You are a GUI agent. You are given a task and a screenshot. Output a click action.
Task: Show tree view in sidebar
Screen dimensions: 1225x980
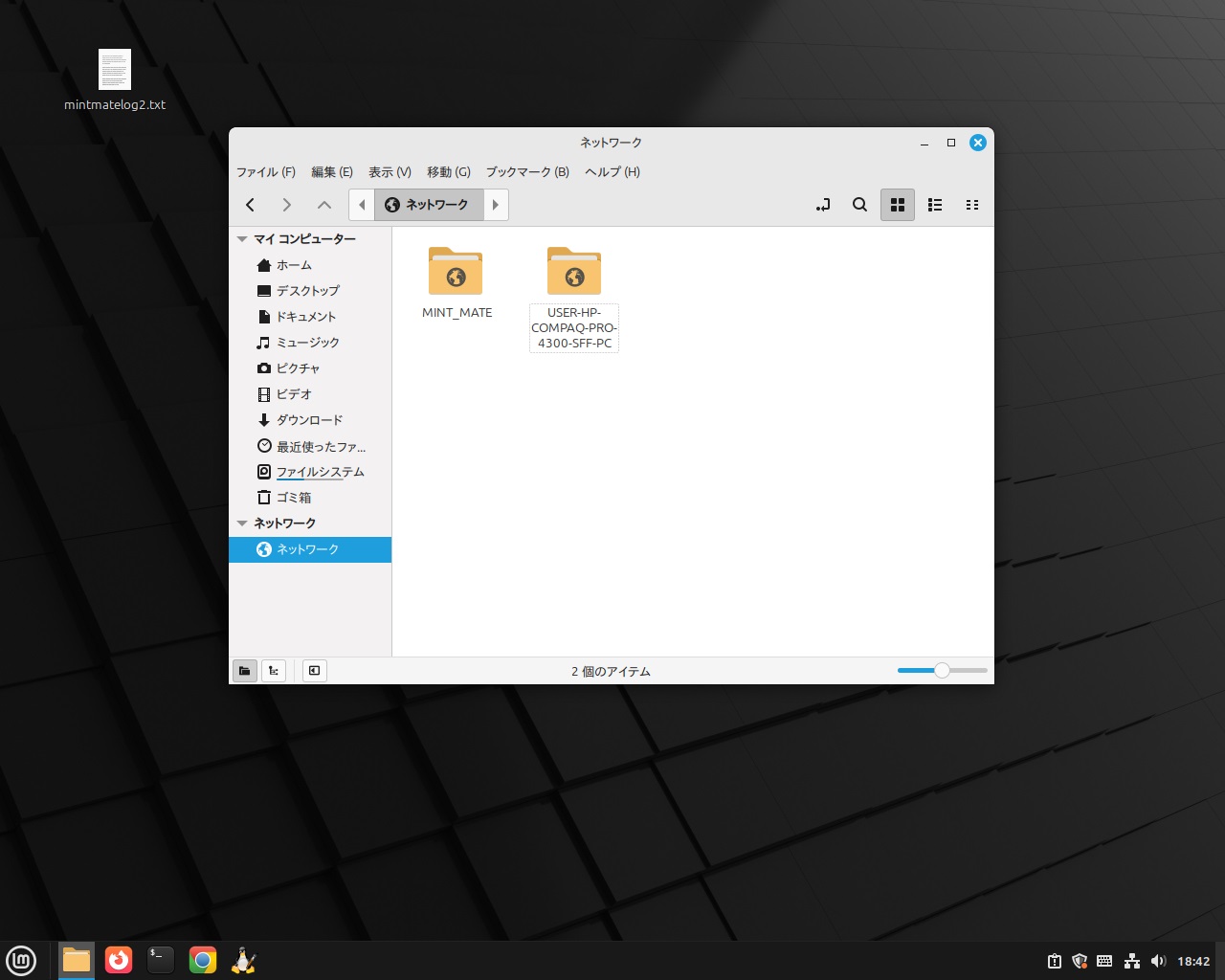tap(274, 671)
